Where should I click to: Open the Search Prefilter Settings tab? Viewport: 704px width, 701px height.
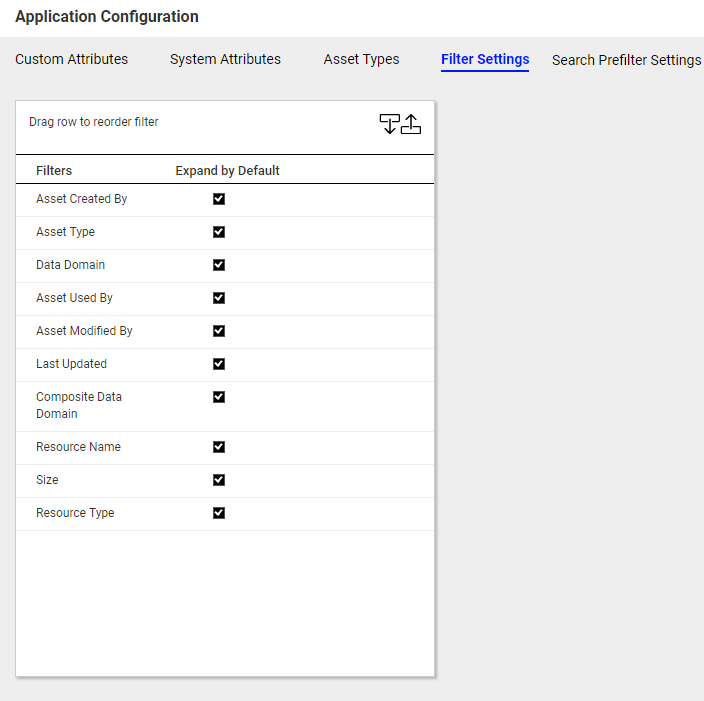626,60
